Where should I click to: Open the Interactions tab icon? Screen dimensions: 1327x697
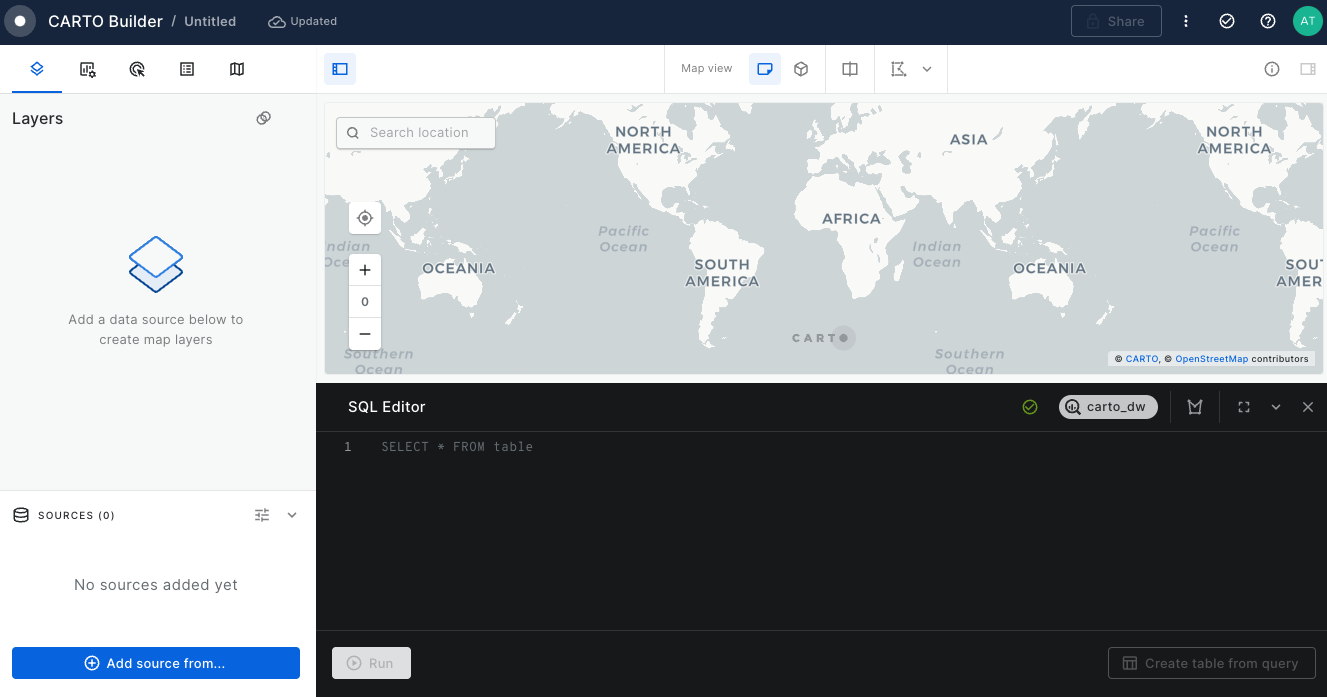click(138, 69)
